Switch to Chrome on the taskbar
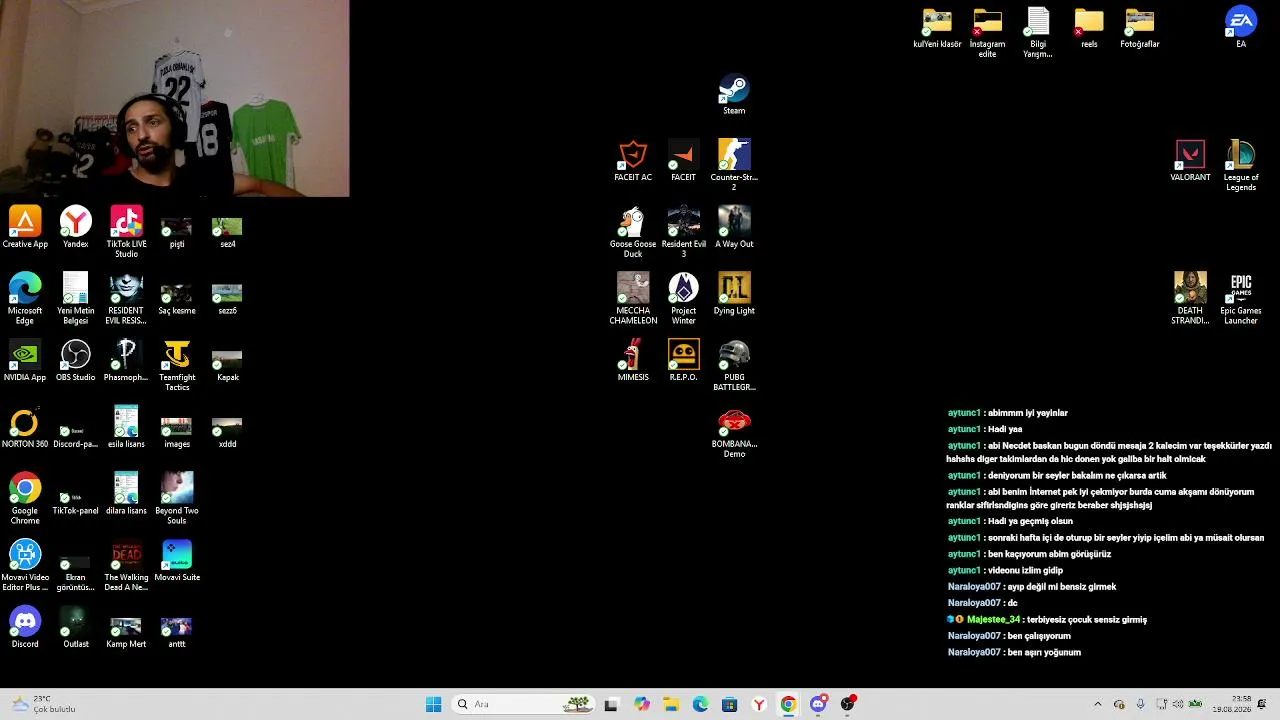Image resolution: width=1280 pixels, height=720 pixels. click(x=788, y=704)
